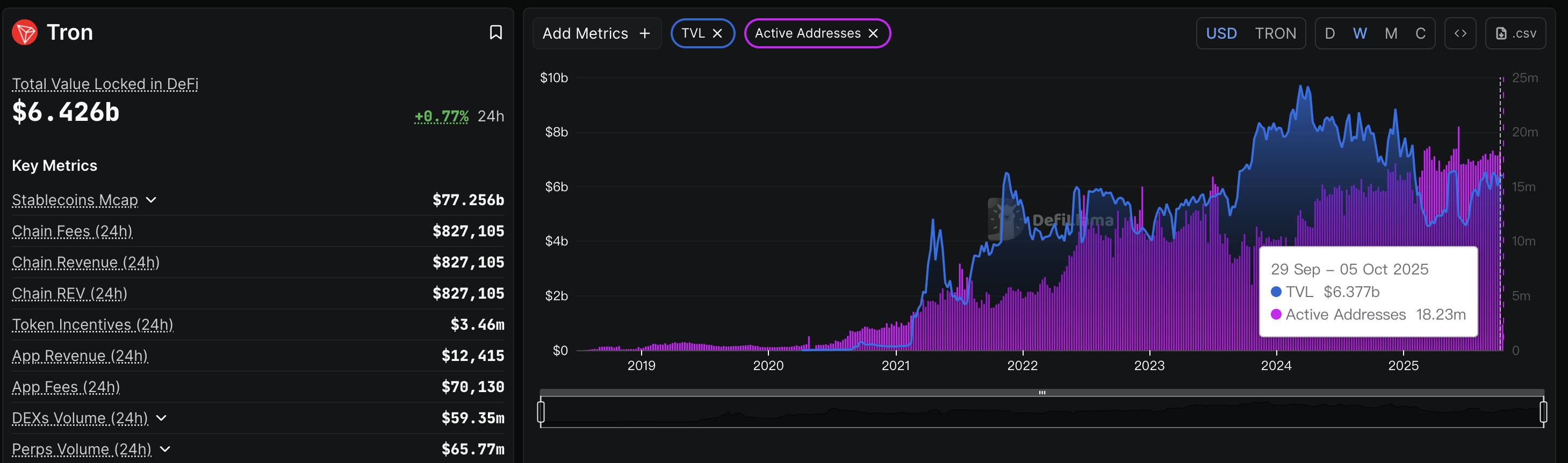Select the cumulative C interval
This screenshot has height=463, width=1568.
(1420, 33)
